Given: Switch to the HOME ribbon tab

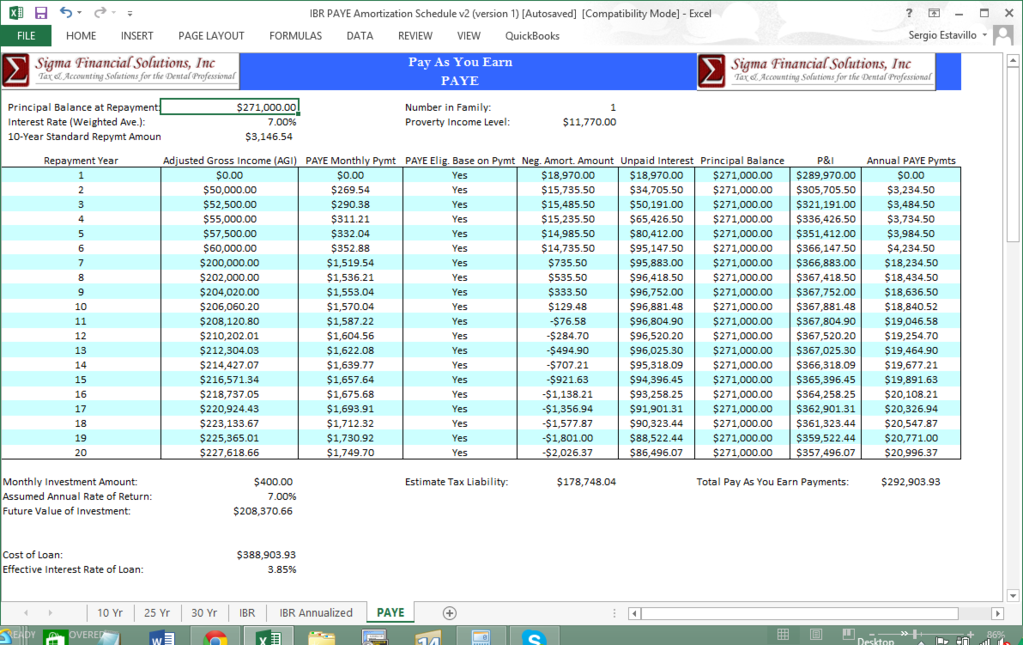Looking at the screenshot, I should (x=81, y=36).
